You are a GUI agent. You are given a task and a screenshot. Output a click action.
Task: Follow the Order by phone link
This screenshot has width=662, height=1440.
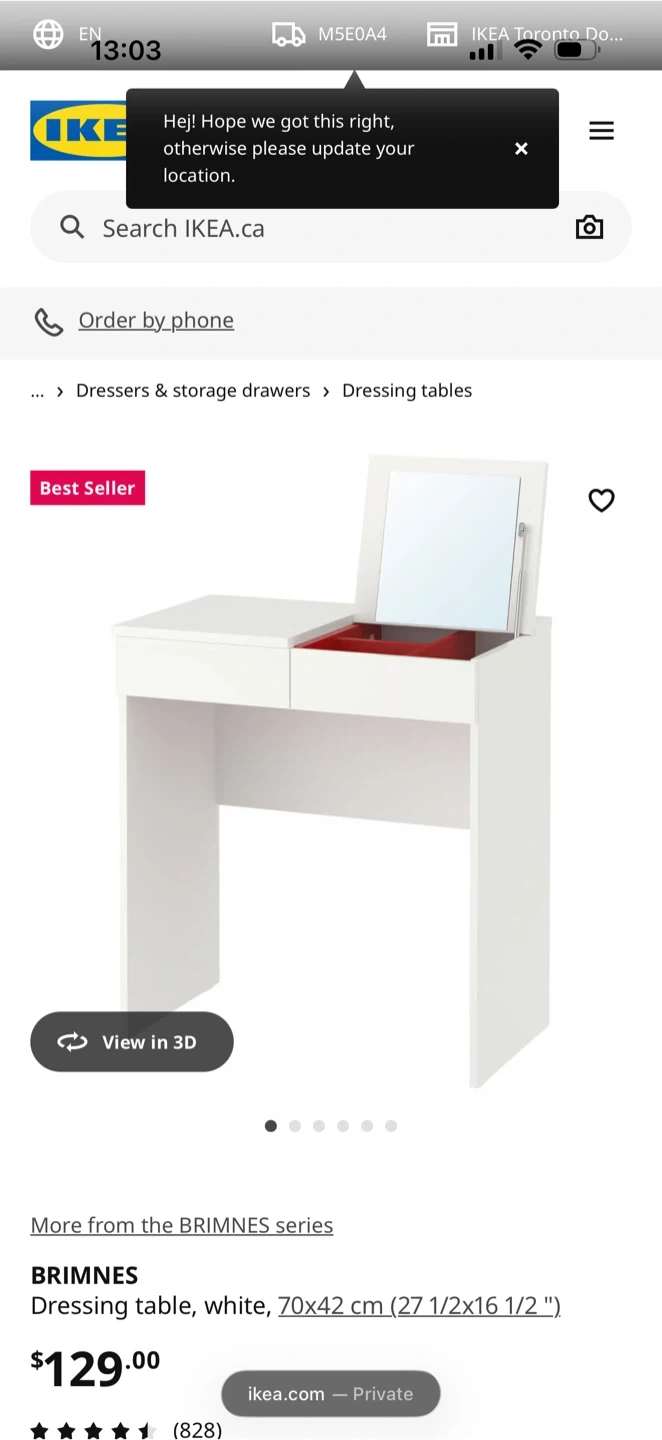(156, 320)
